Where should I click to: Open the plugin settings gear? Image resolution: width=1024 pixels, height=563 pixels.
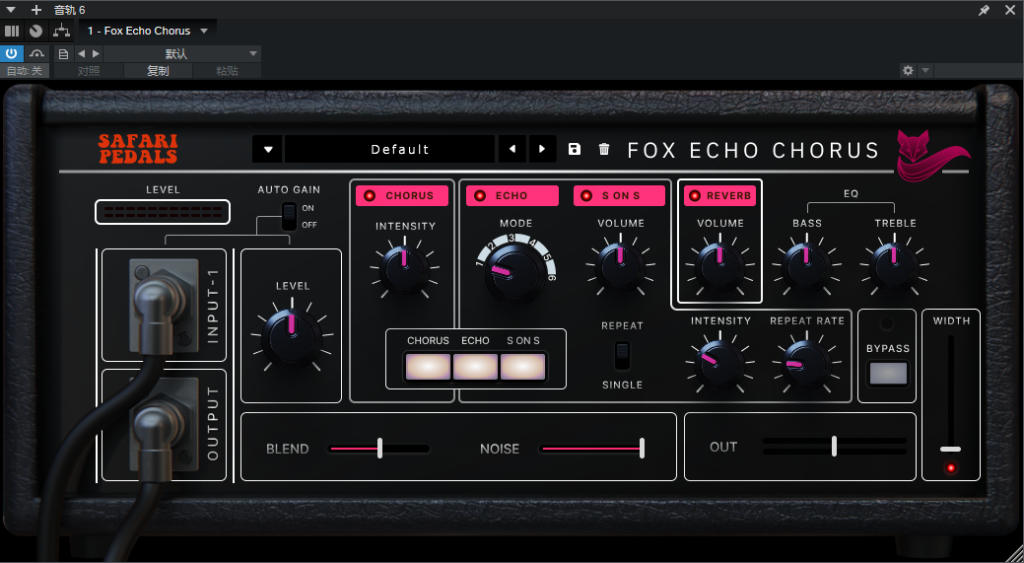908,70
